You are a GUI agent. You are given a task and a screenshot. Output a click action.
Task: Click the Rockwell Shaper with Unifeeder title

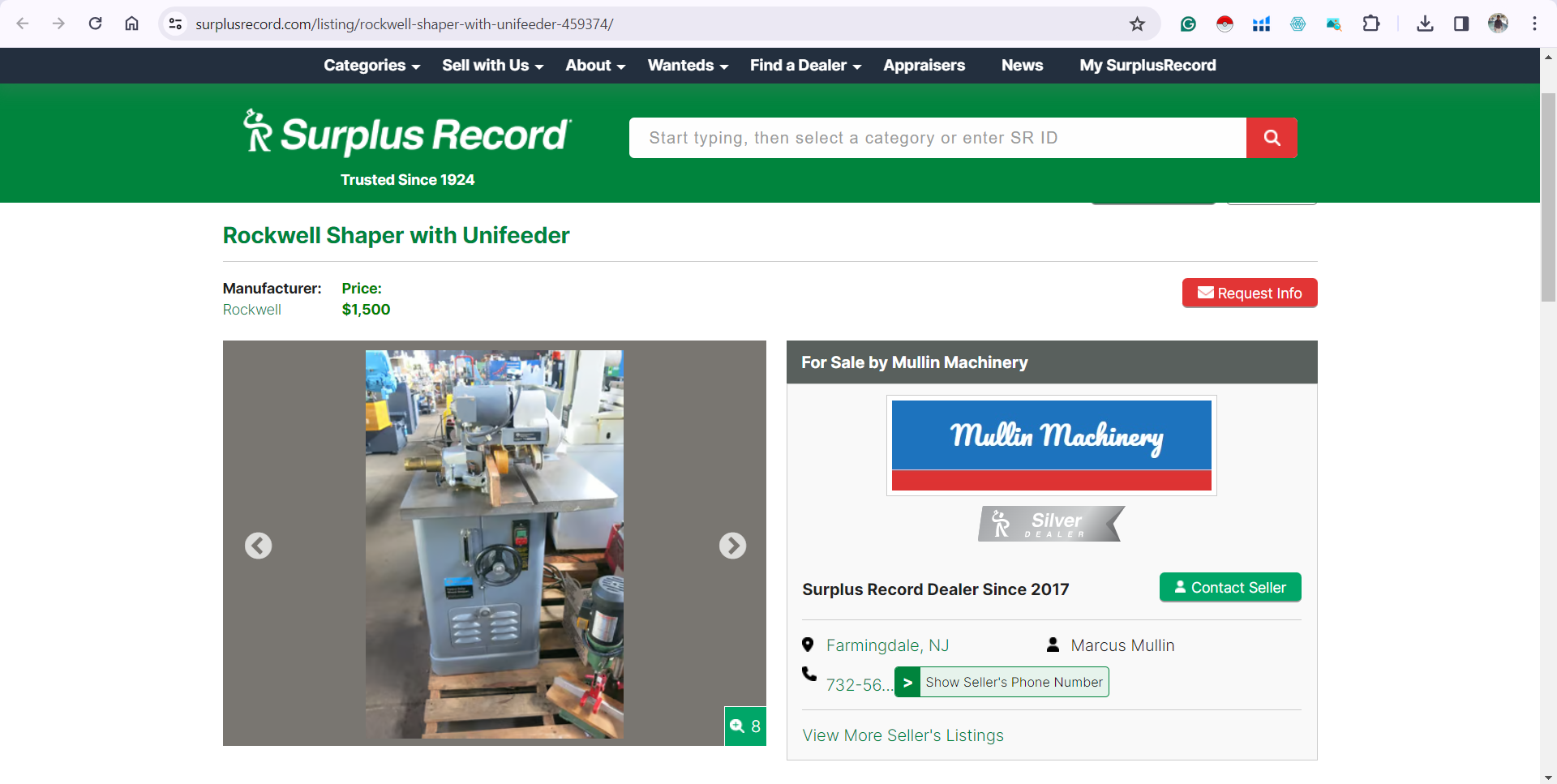[x=396, y=235]
